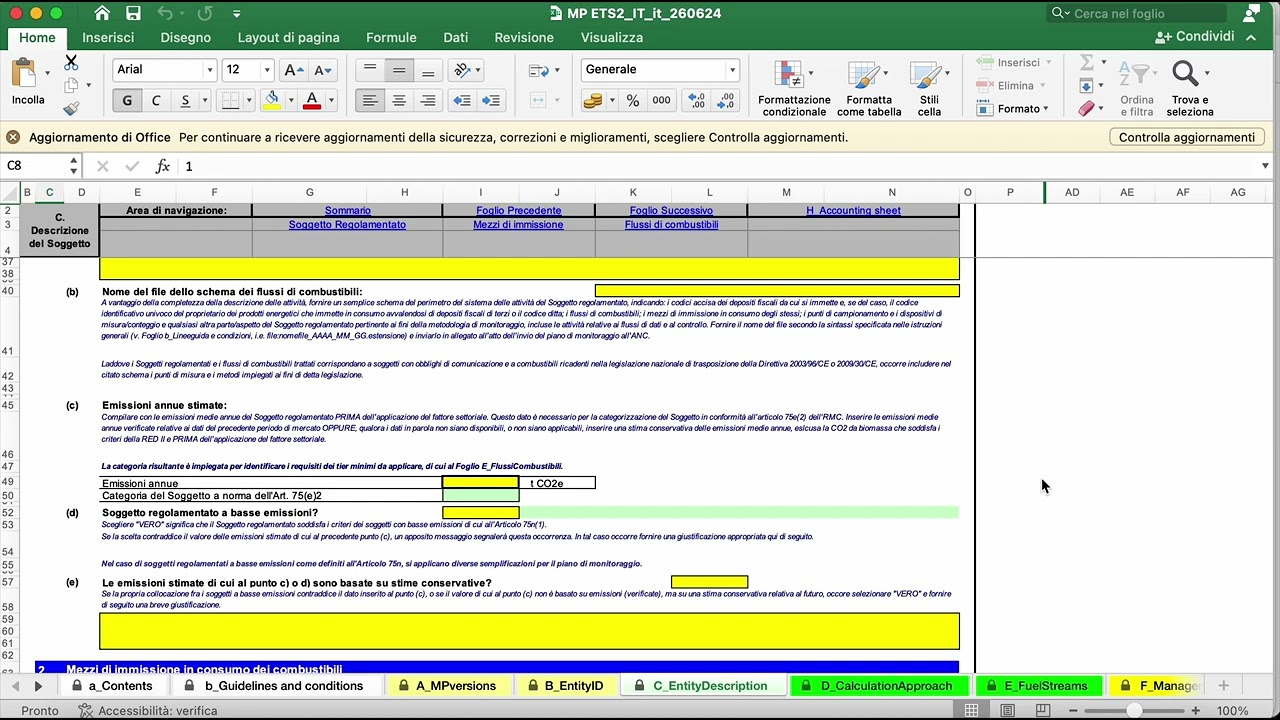
Task: Click the zoom slider handle
Action: (x=1134, y=711)
